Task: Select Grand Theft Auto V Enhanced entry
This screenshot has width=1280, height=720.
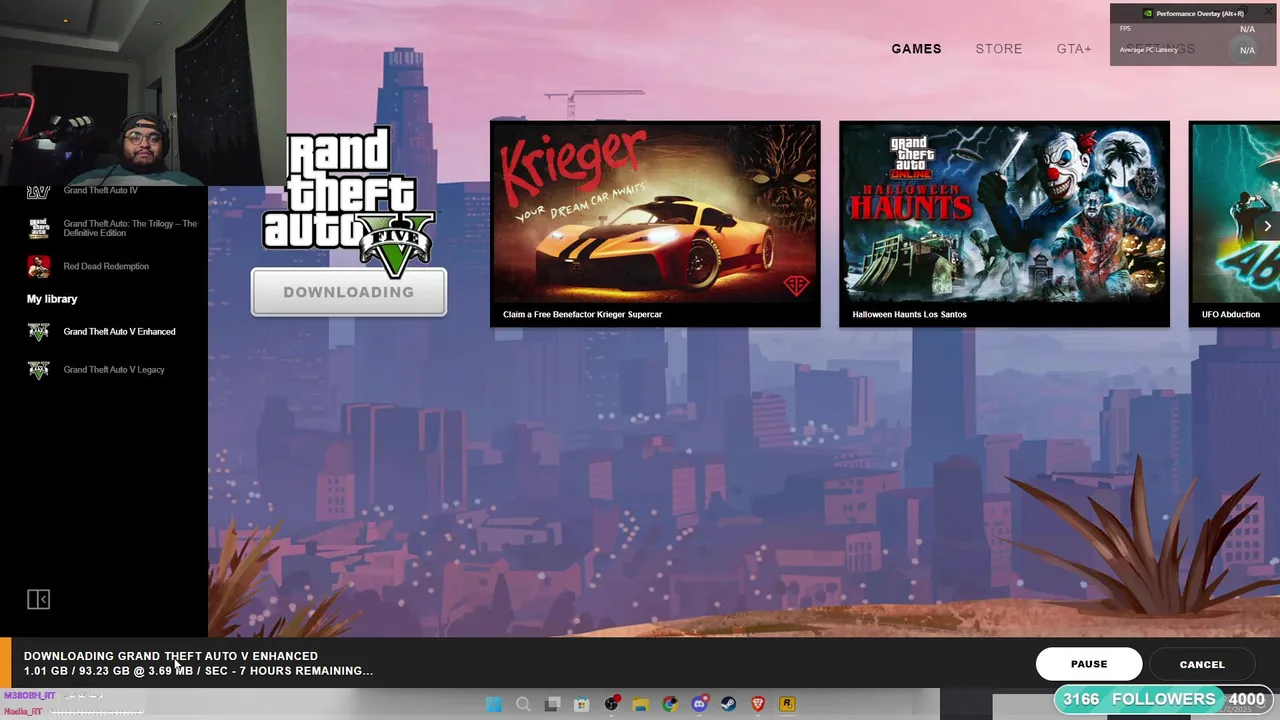Action: [119, 332]
